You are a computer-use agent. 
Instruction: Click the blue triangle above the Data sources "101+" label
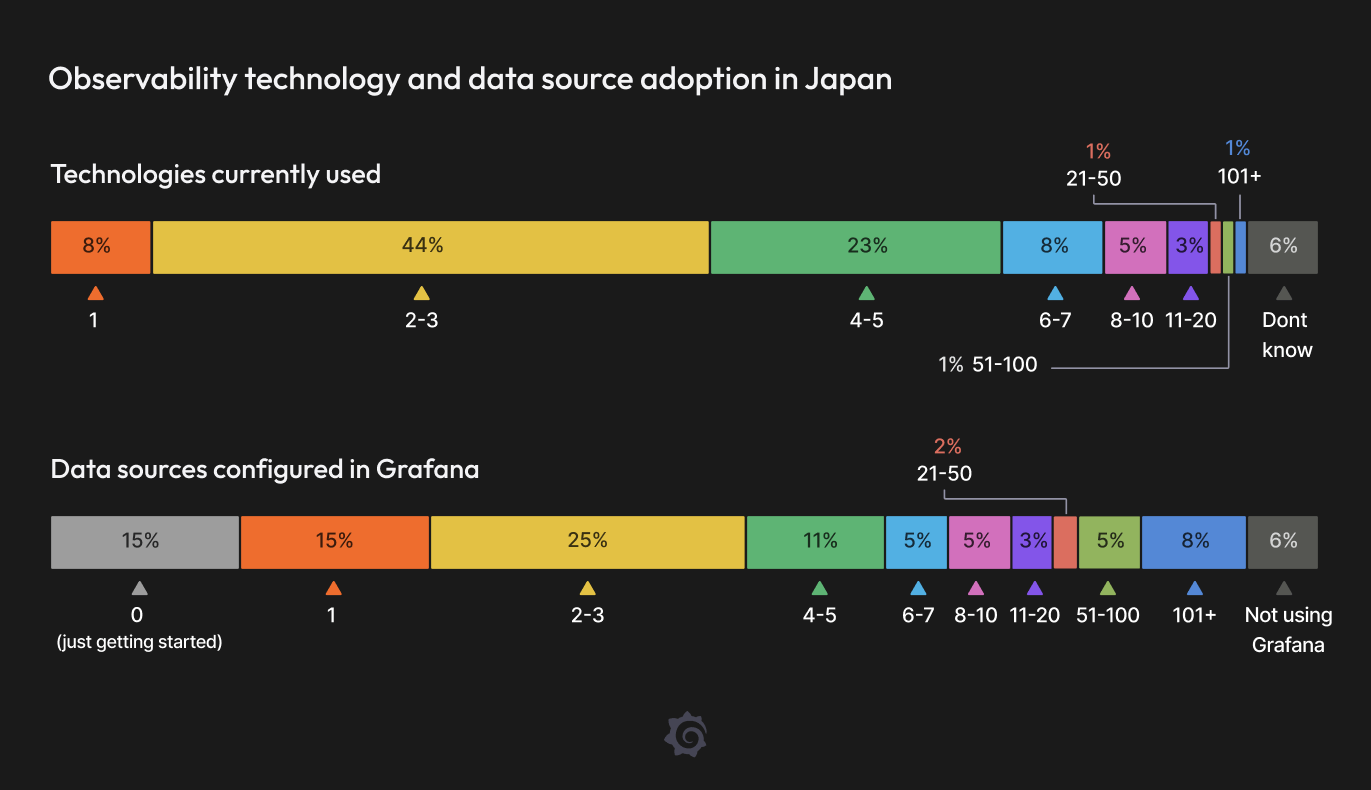1194,588
